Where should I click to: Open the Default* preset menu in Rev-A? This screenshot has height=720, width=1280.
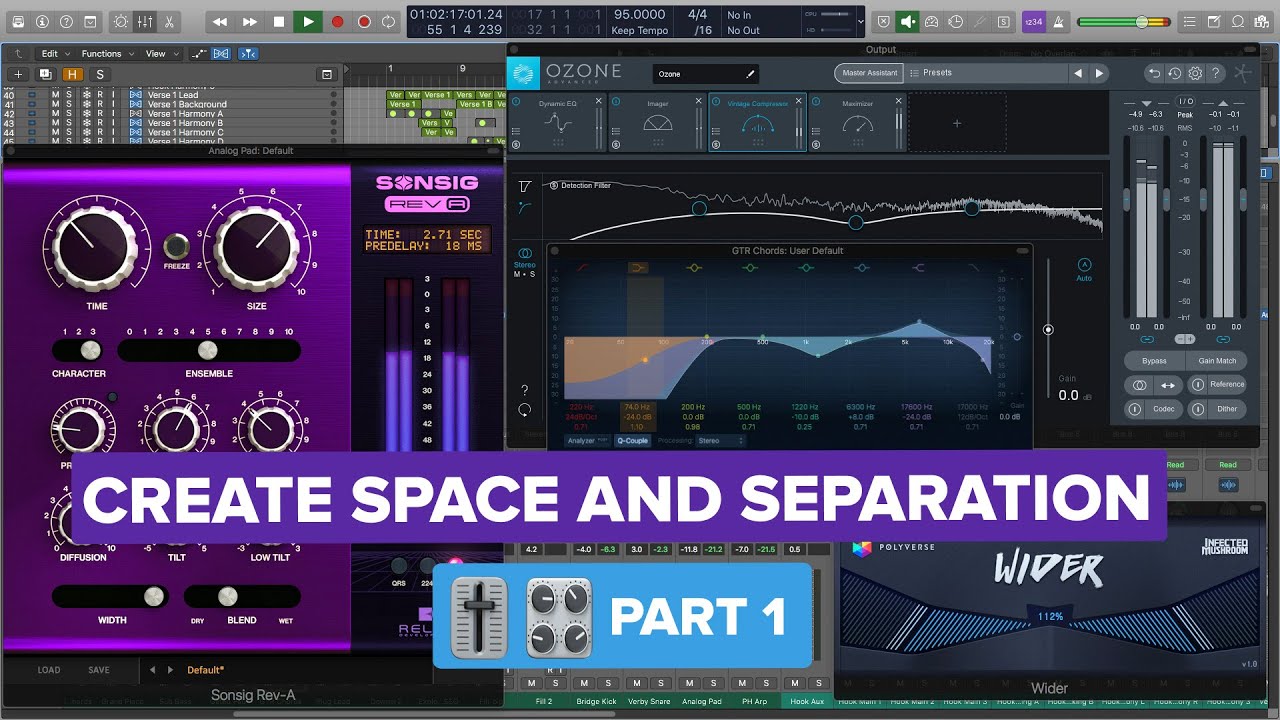pyautogui.click(x=206, y=670)
